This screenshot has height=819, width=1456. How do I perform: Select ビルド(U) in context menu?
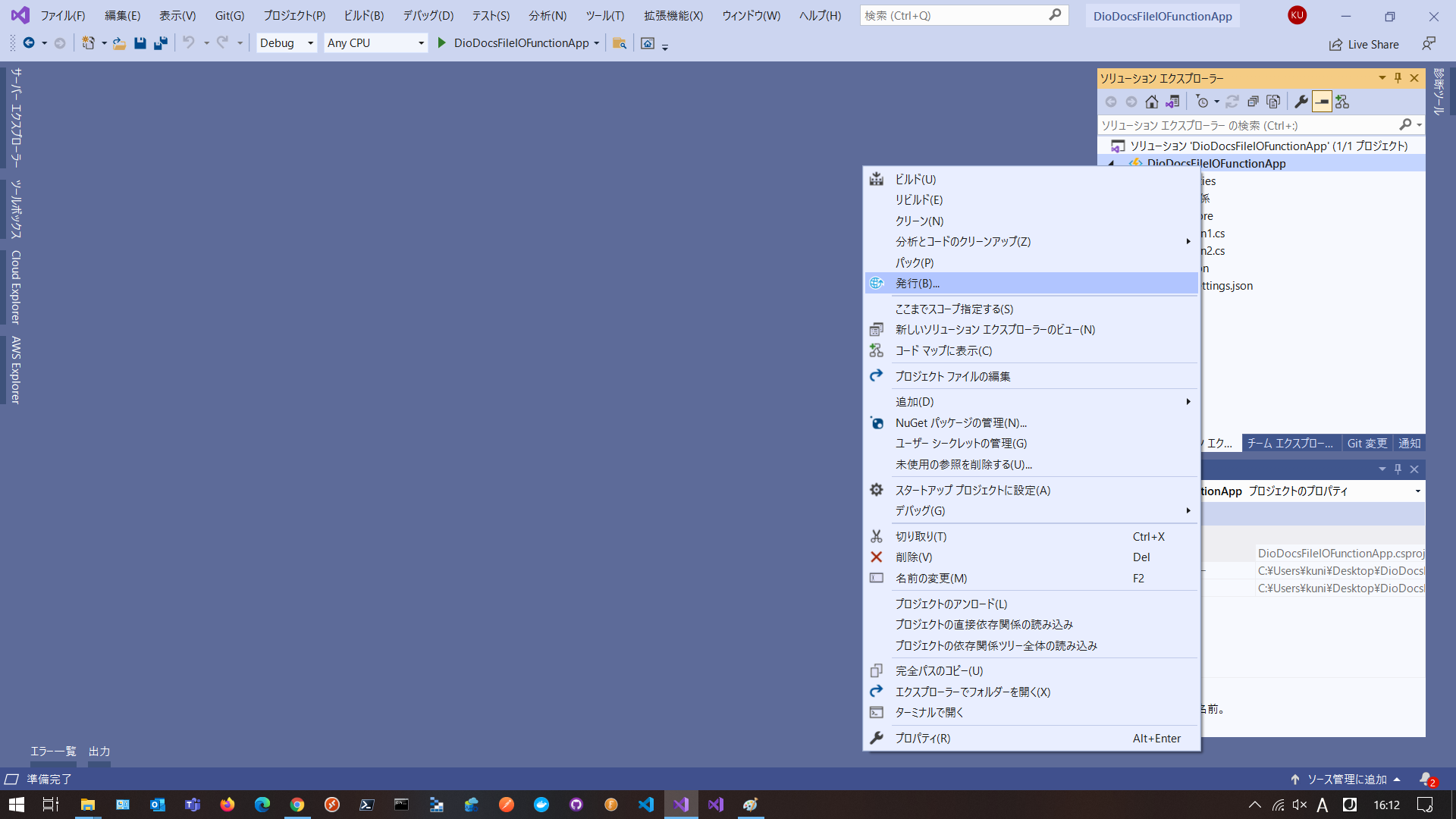point(1031,180)
